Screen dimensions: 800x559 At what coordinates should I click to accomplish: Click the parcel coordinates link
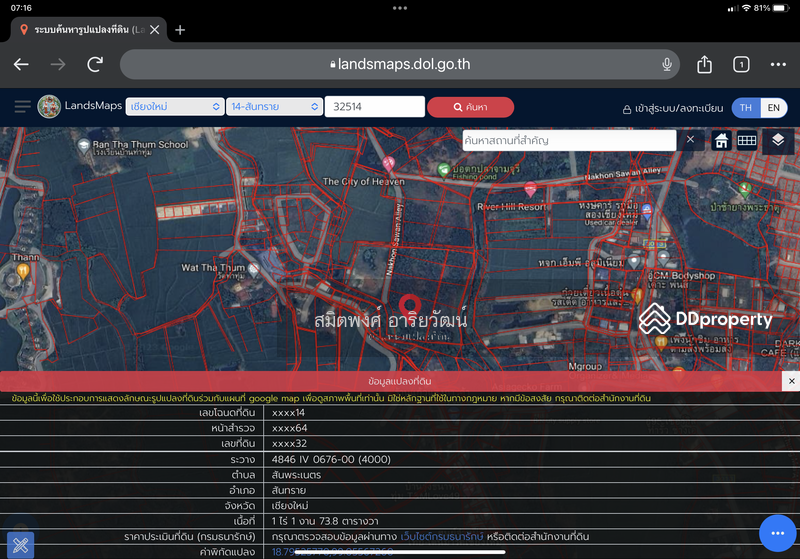[x=332, y=552]
